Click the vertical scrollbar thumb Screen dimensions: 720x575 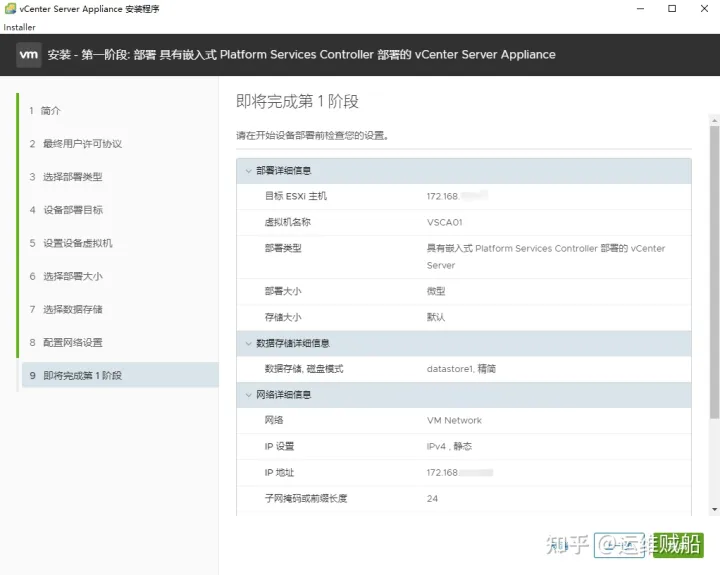click(x=714, y=270)
